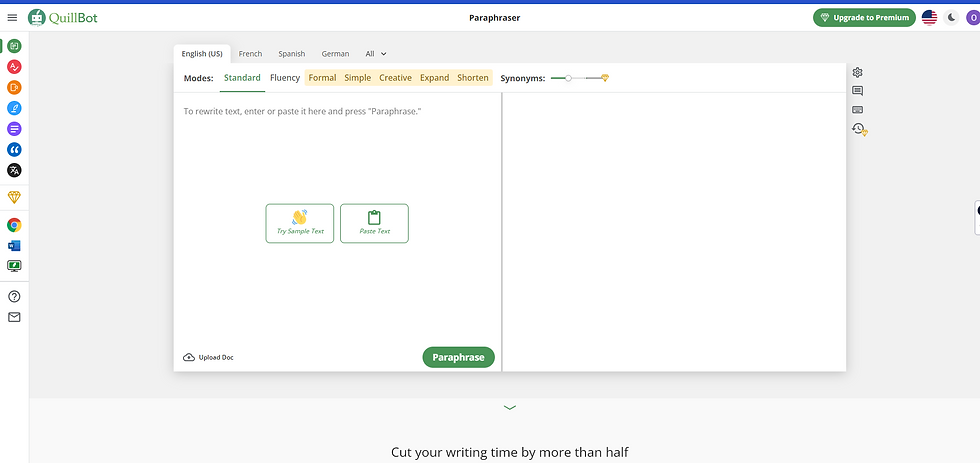Open QuillBot for Chrome extension
980x463 pixels.
(14, 225)
